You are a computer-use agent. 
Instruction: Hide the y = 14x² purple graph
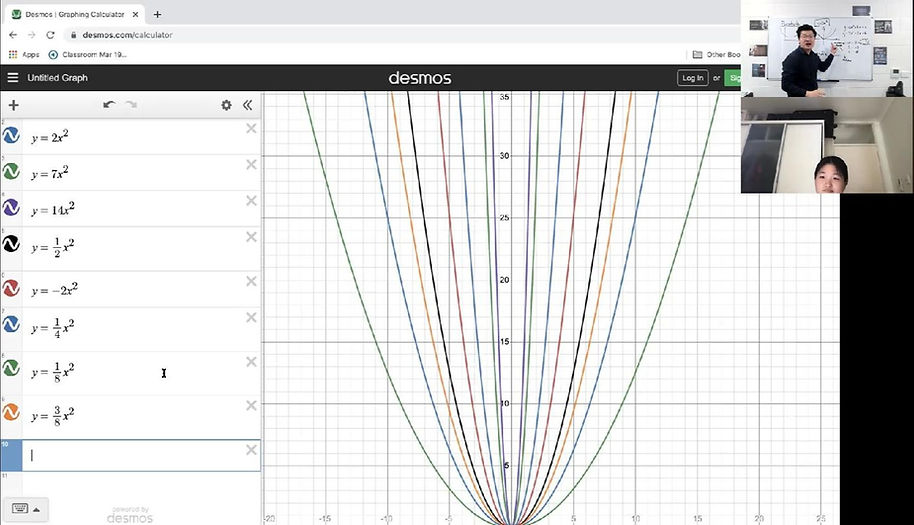pyautogui.click(x=11, y=208)
